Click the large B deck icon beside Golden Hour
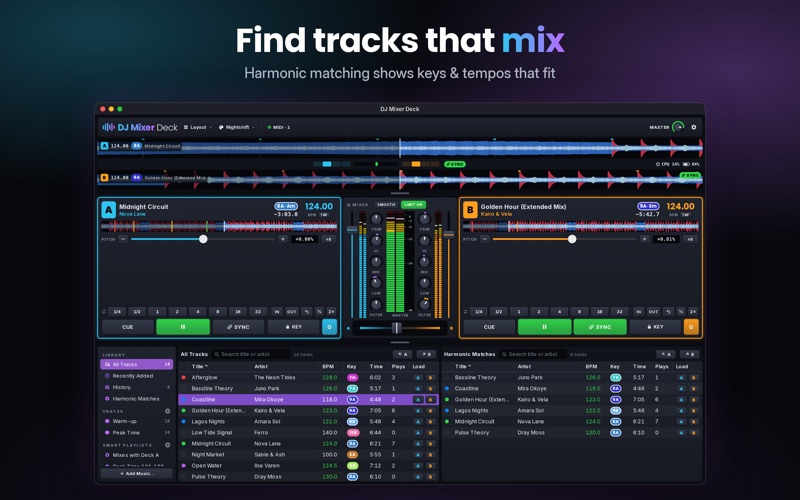This screenshot has height=500, width=800. [x=470, y=210]
